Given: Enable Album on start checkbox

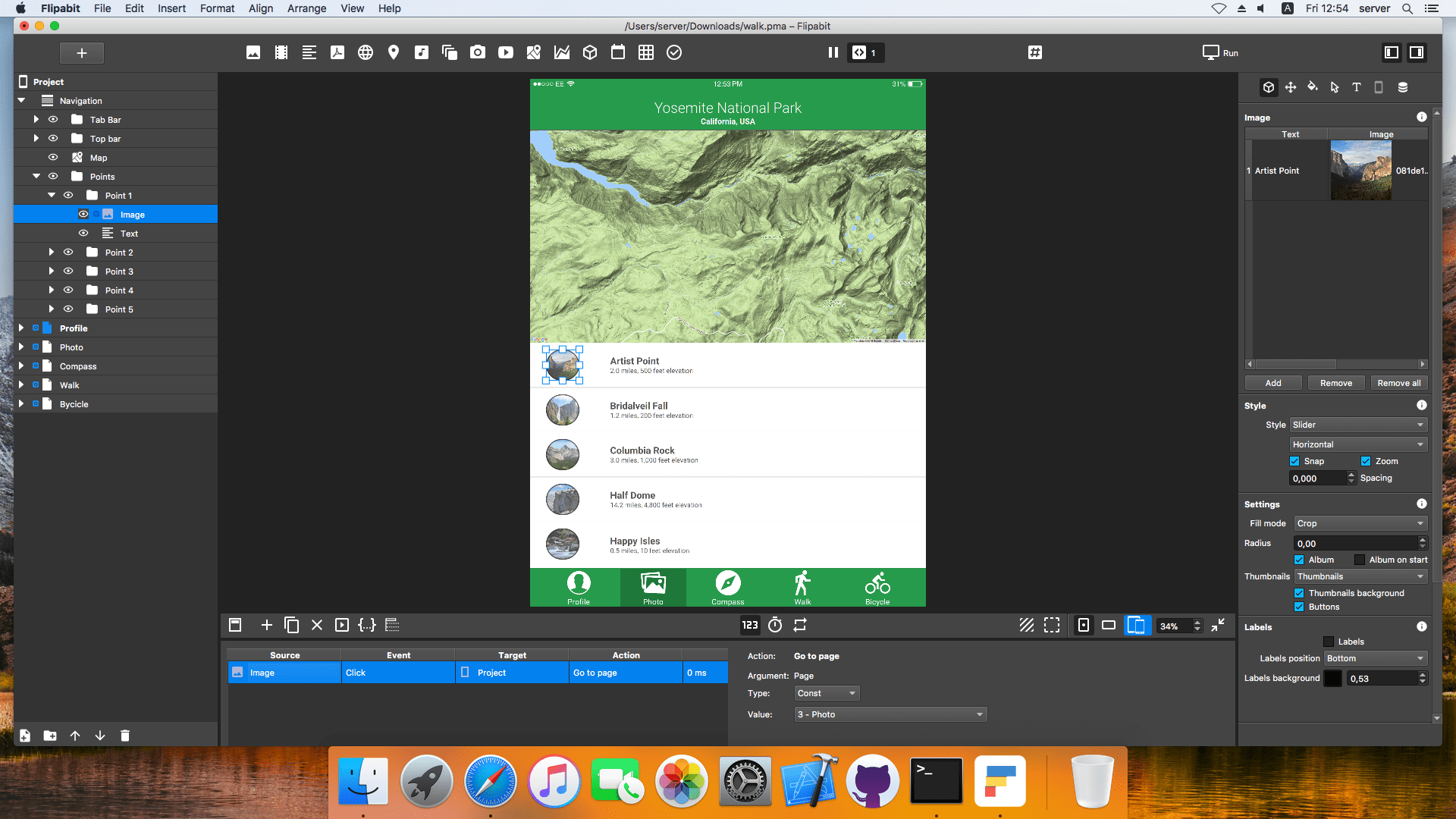Looking at the screenshot, I should pyautogui.click(x=1360, y=560).
